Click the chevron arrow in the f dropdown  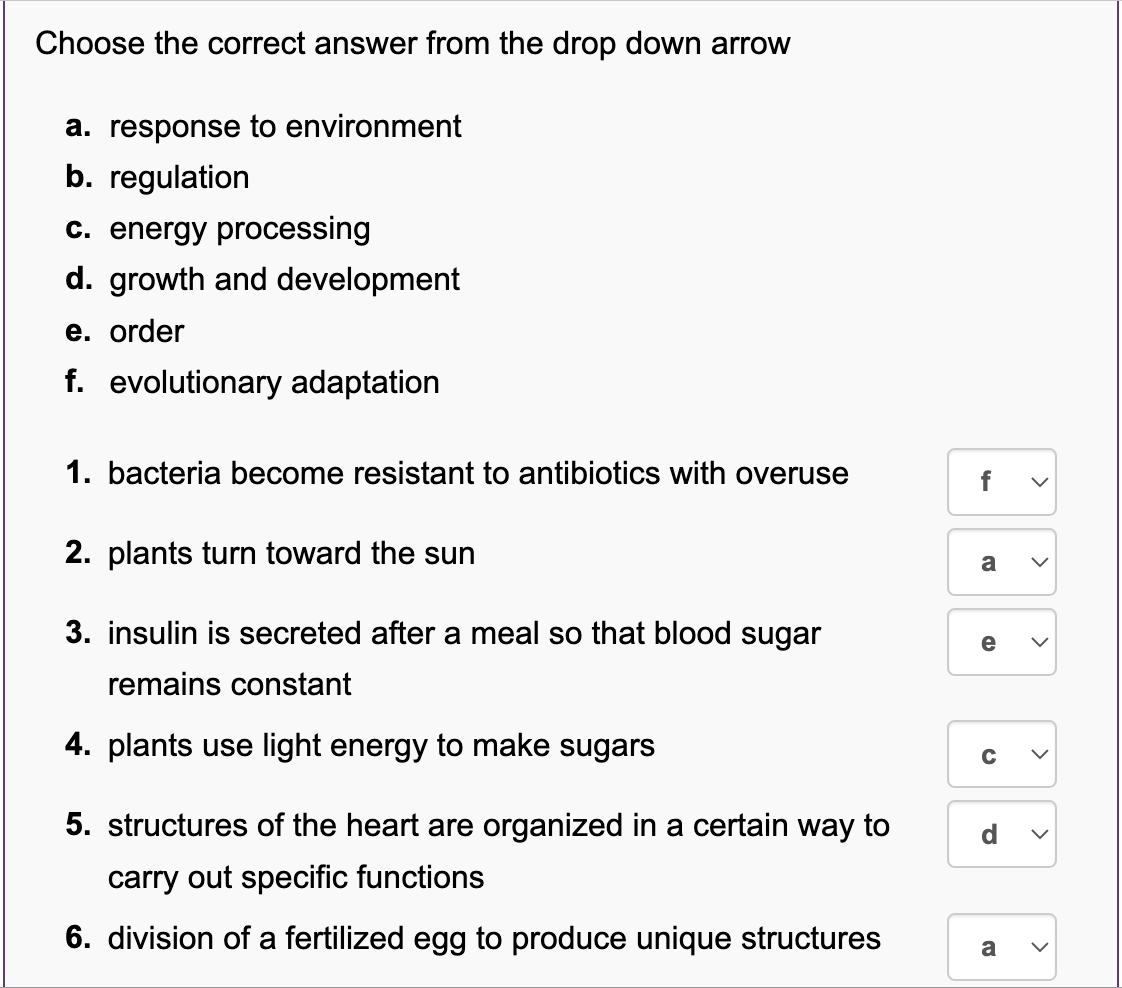point(1040,482)
